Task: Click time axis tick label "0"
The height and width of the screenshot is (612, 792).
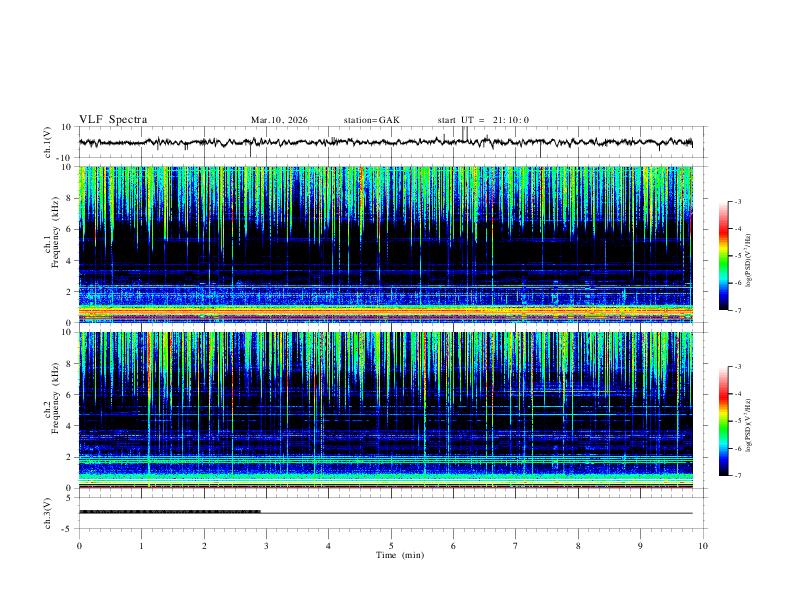Action: click(x=79, y=546)
